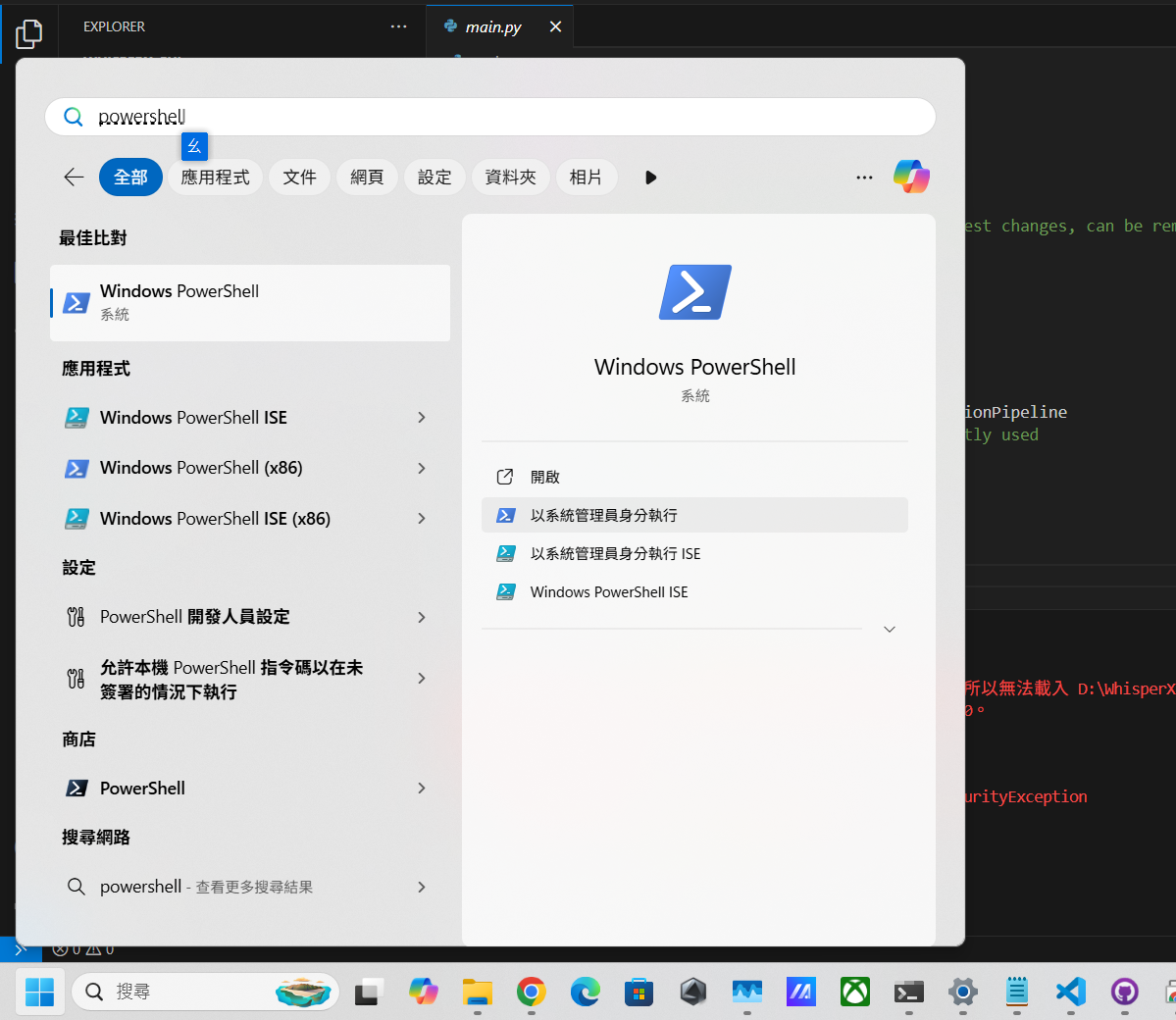1176x1020 pixels.
Task: Open PowerShell store app result
Action: click(x=250, y=789)
